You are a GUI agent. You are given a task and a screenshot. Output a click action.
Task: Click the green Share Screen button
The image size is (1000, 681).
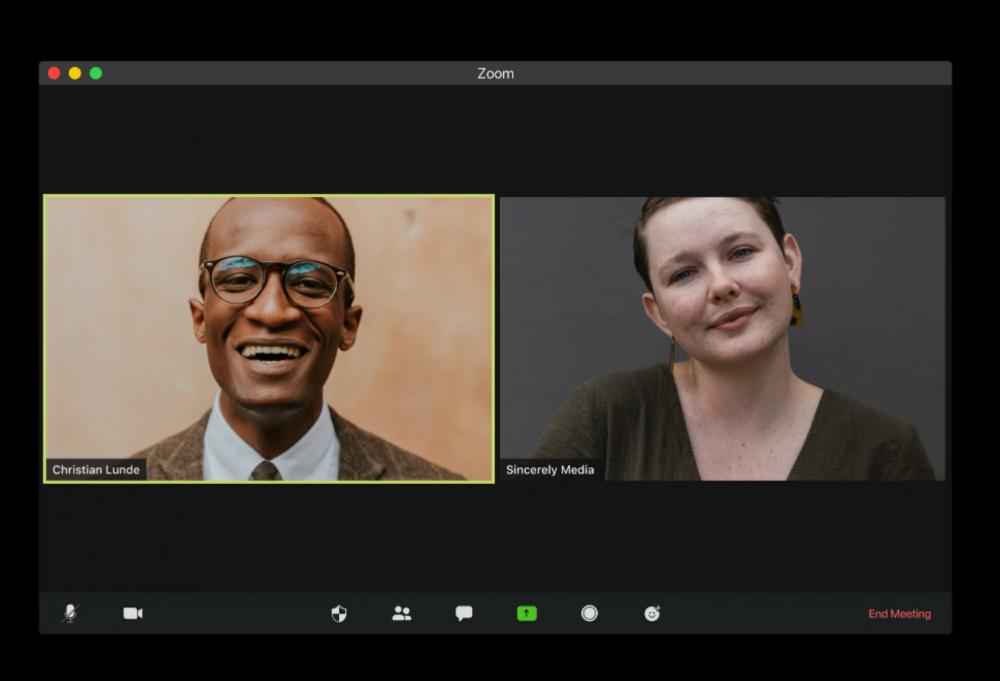(x=527, y=613)
